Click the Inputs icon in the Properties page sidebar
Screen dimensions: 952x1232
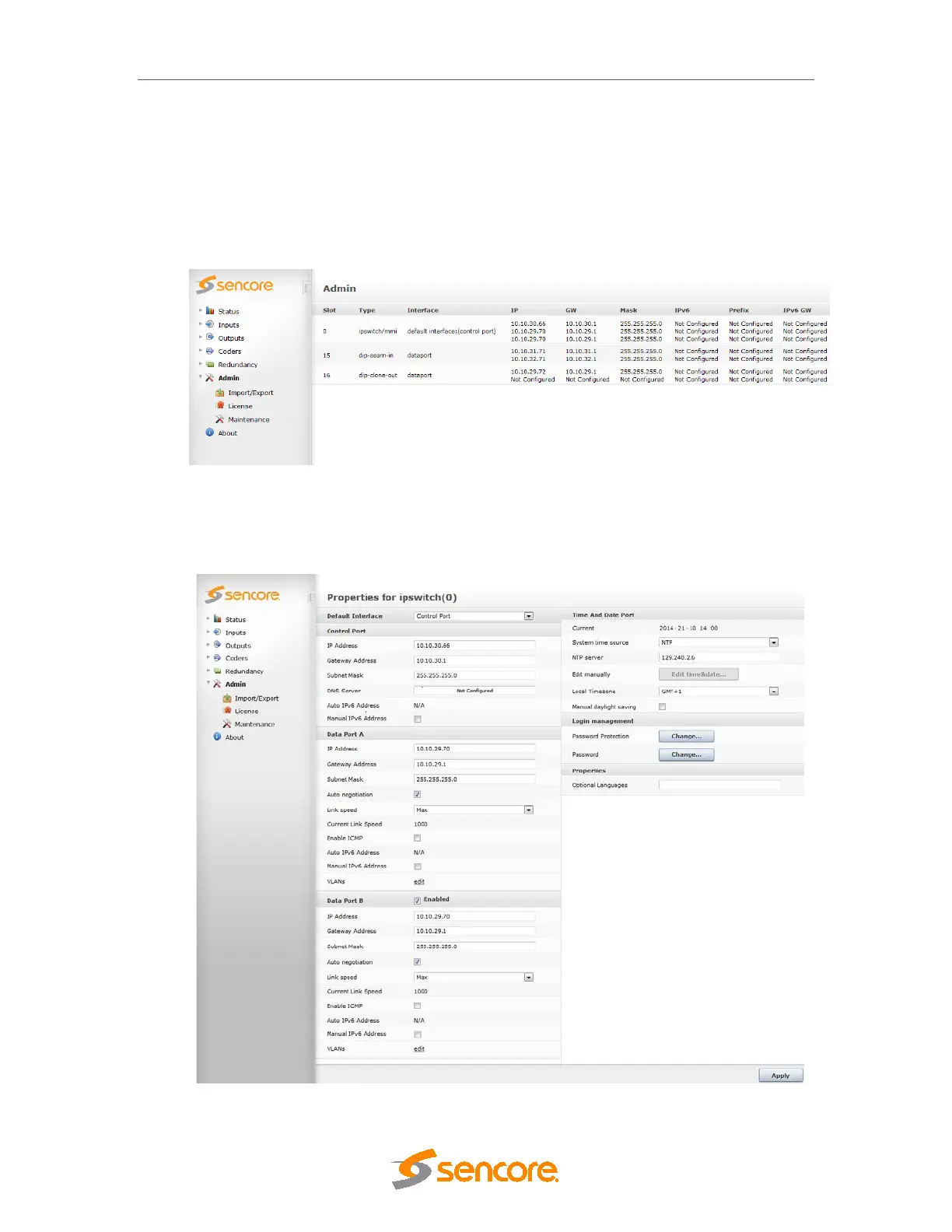pos(218,632)
